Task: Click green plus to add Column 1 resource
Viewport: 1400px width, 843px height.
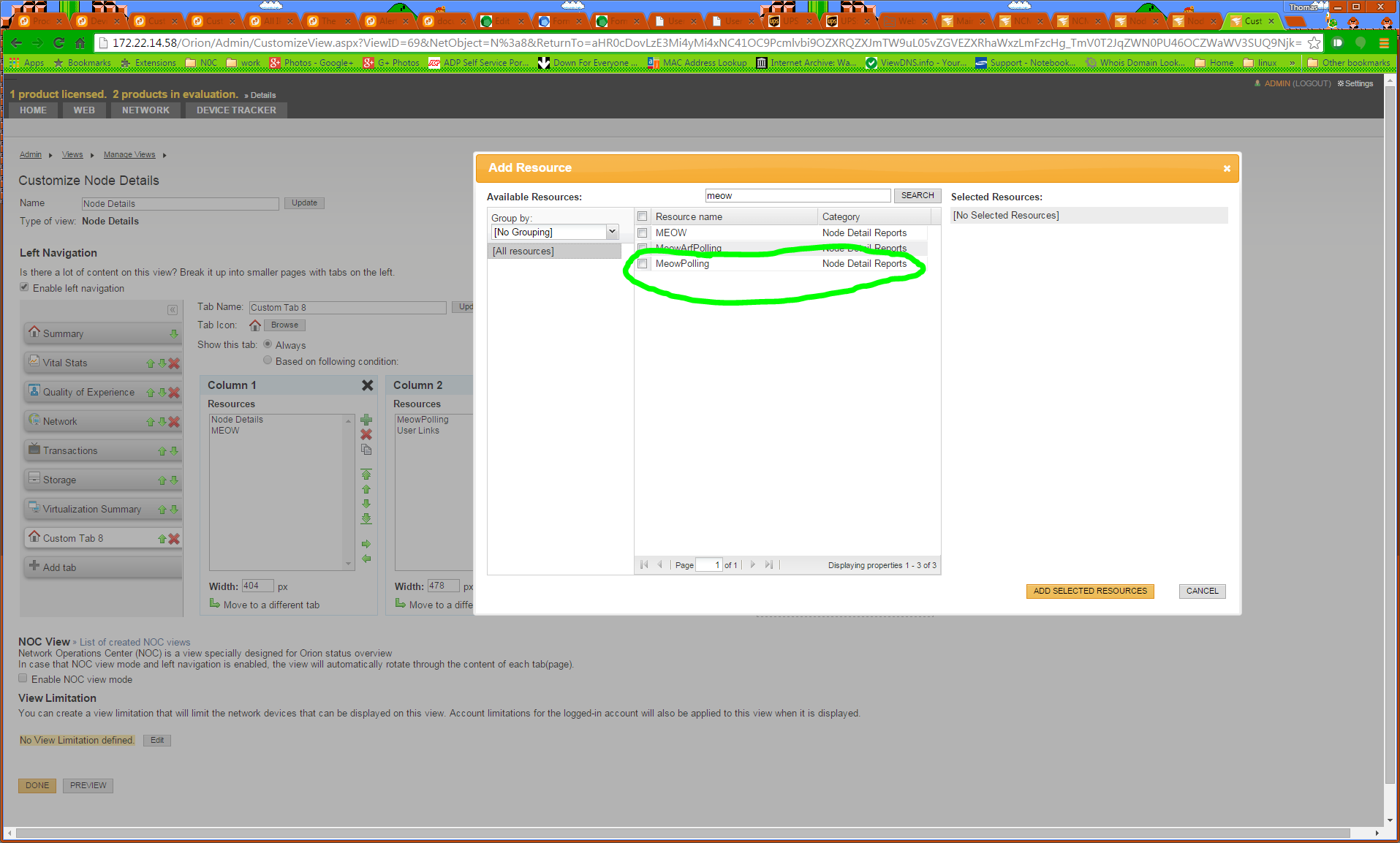Action: (x=366, y=420)
